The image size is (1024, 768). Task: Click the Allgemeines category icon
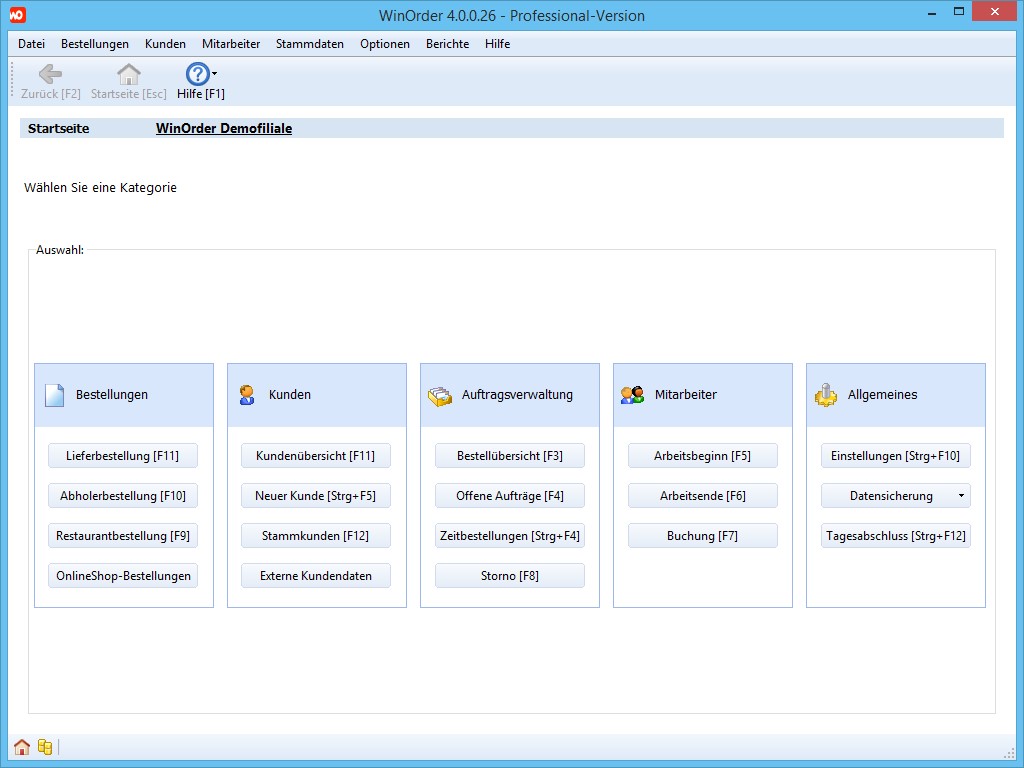coord(826,395)
